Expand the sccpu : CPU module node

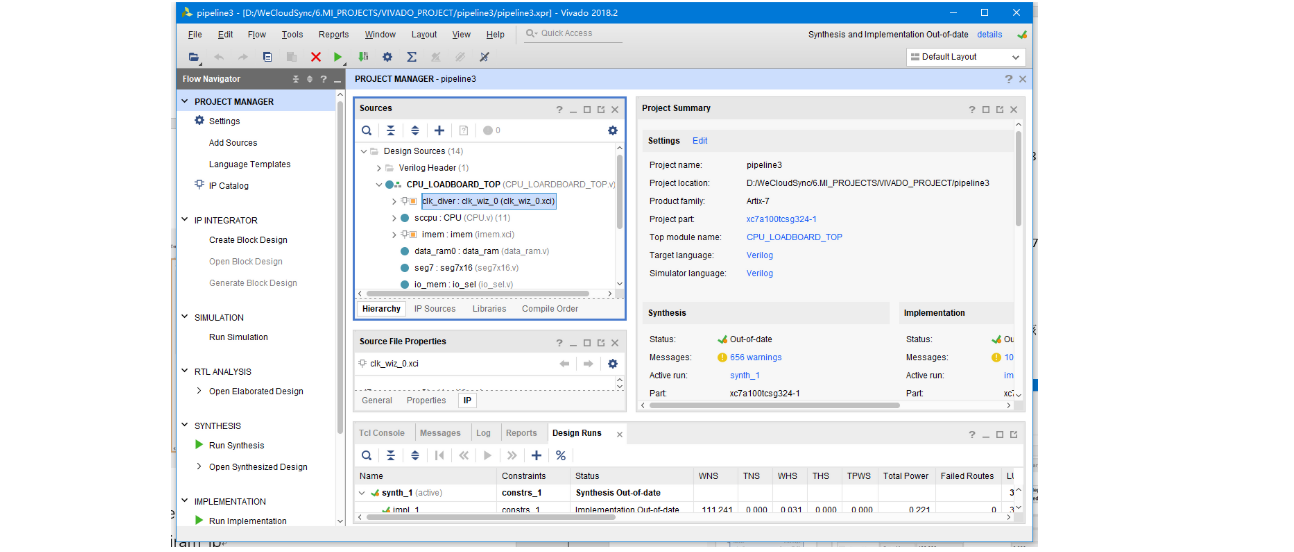pos(394,217)
